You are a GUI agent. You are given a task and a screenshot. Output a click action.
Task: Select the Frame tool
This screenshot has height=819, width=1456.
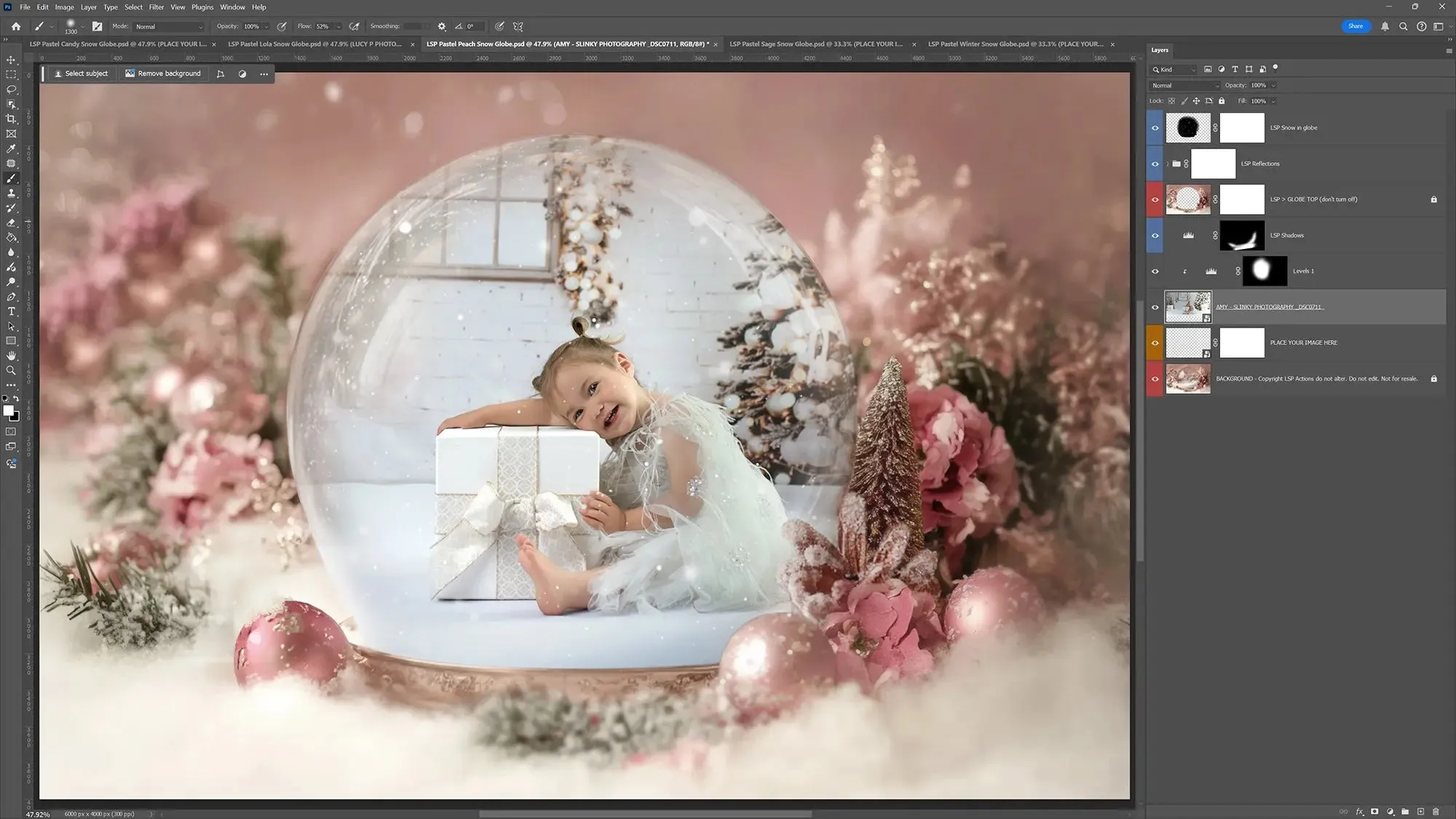(x=11, y=134)
